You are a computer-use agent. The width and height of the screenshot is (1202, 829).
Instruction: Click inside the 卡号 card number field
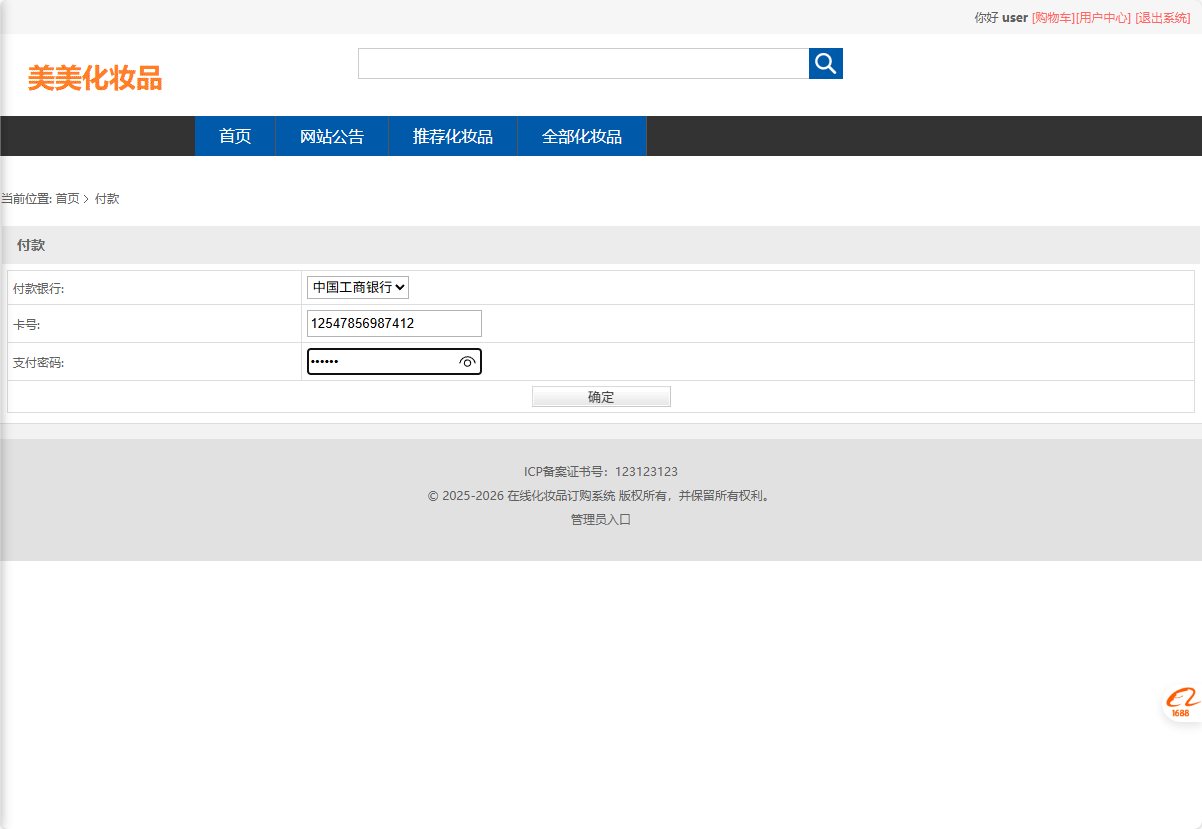[393, 323]
